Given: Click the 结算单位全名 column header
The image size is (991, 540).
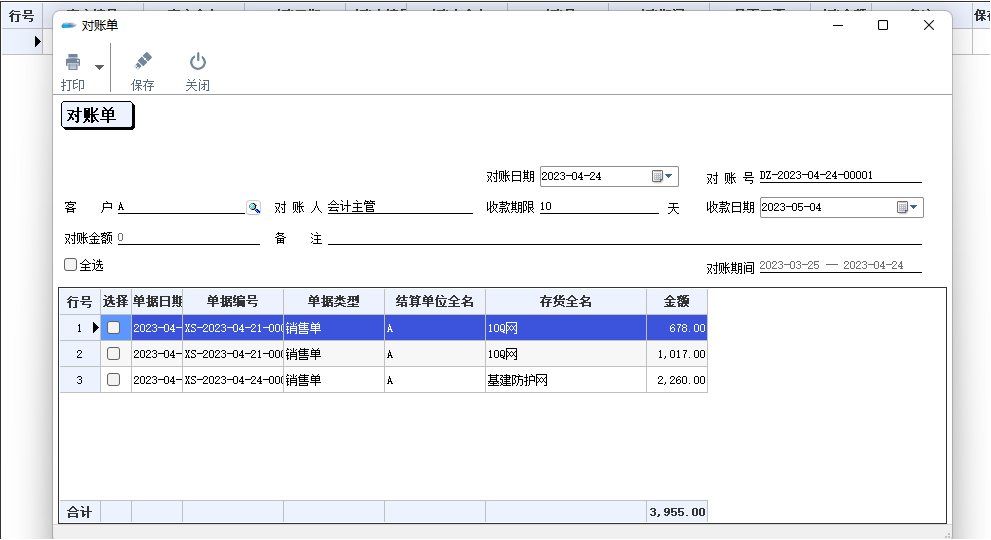Looking at the screenshot, I should coord(435,302).
